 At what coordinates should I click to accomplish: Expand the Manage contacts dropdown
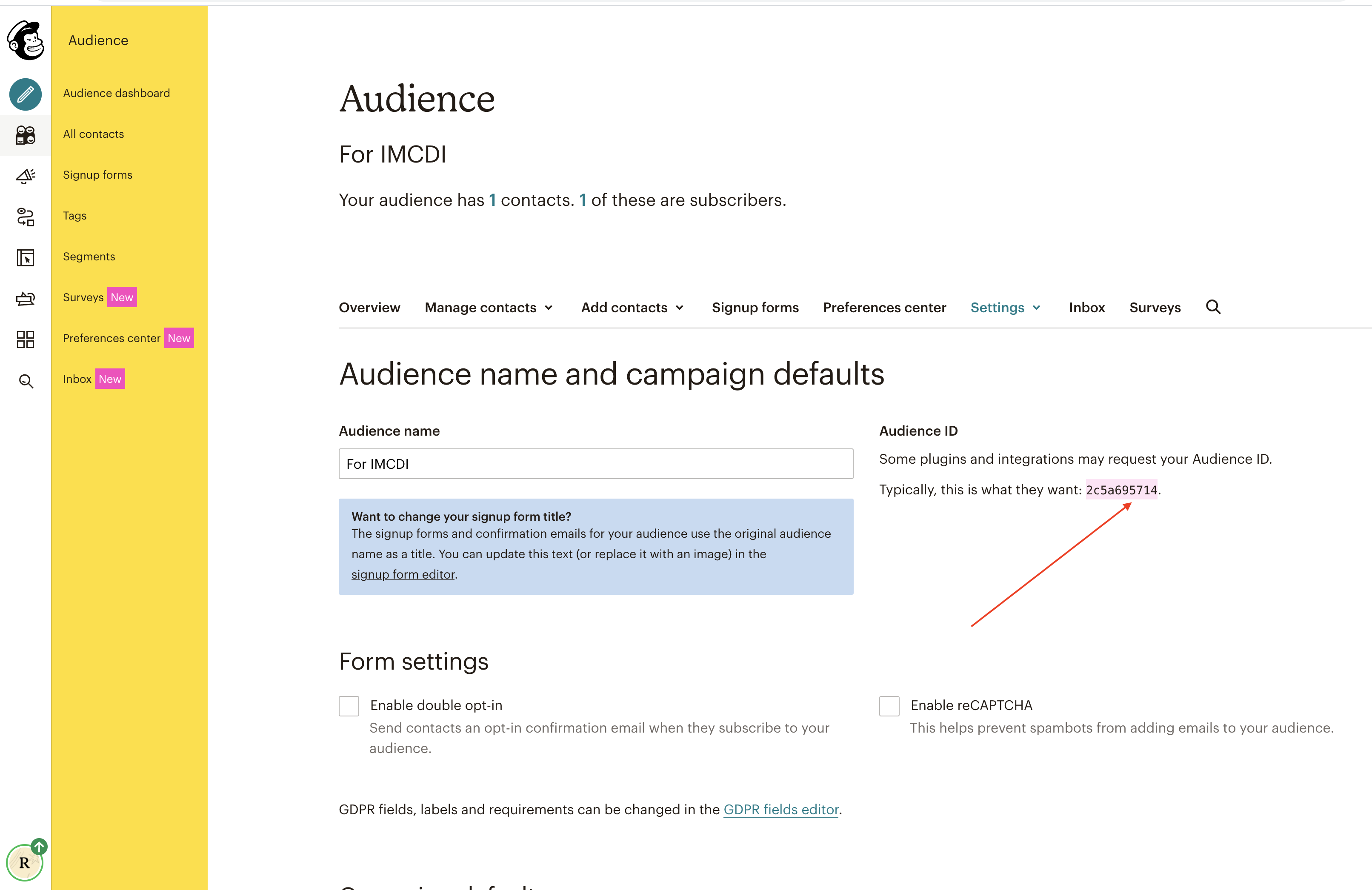coord(489,307)
